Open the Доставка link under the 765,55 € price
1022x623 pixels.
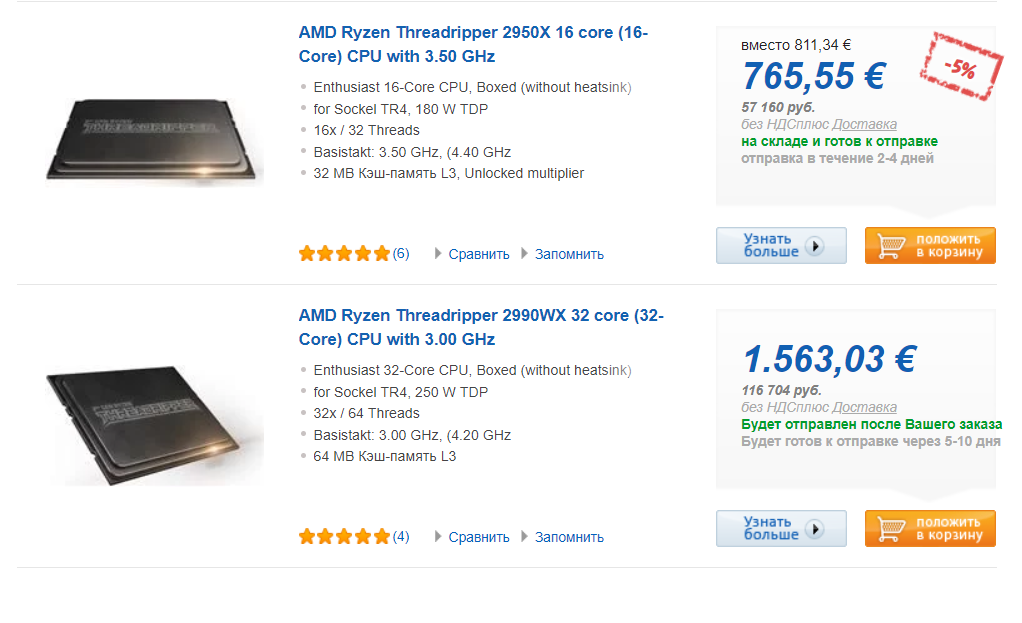(x=864, y=124)
